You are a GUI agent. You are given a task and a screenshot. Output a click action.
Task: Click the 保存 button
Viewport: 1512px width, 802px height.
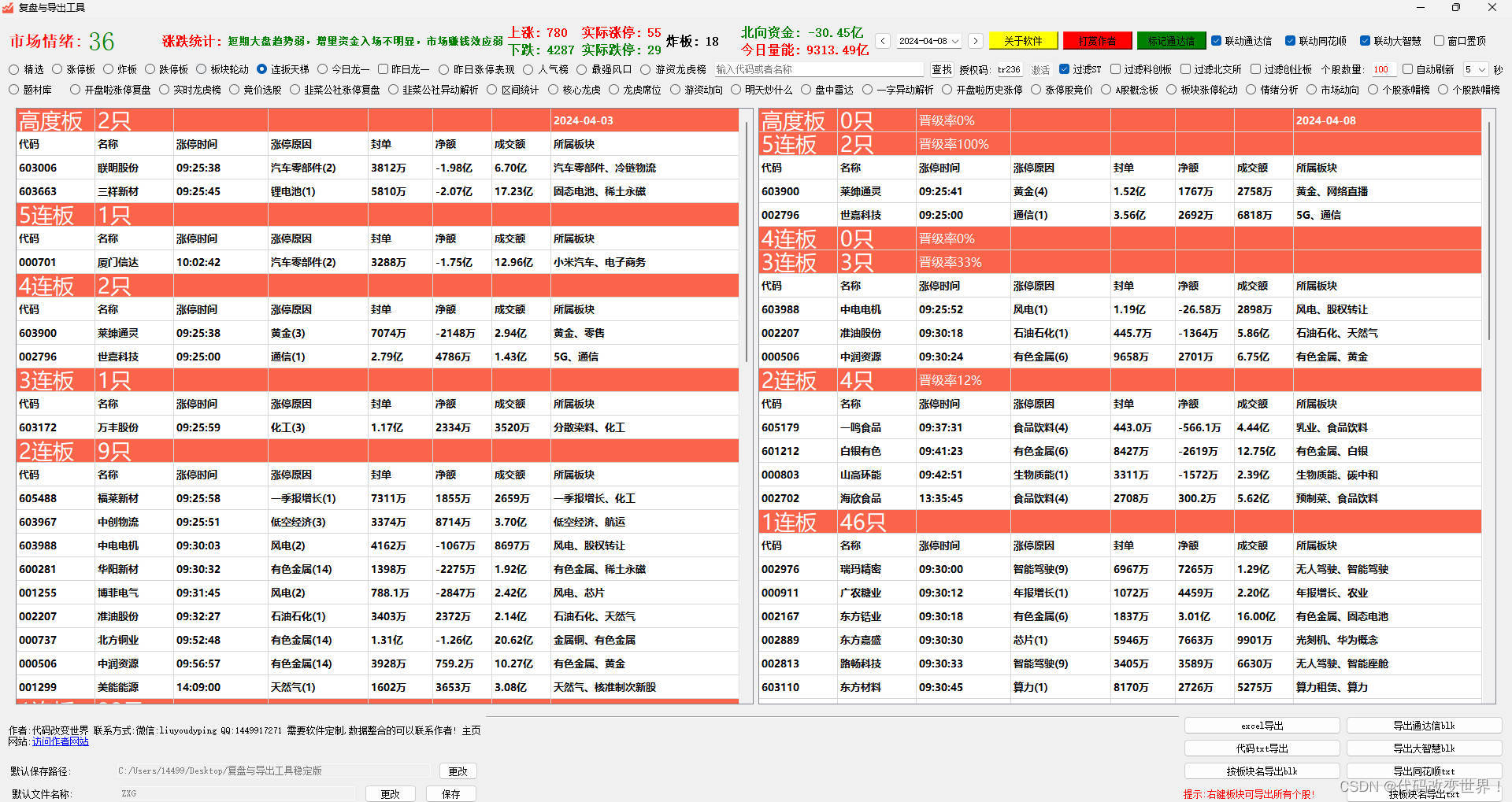click(x=450, y=794)
